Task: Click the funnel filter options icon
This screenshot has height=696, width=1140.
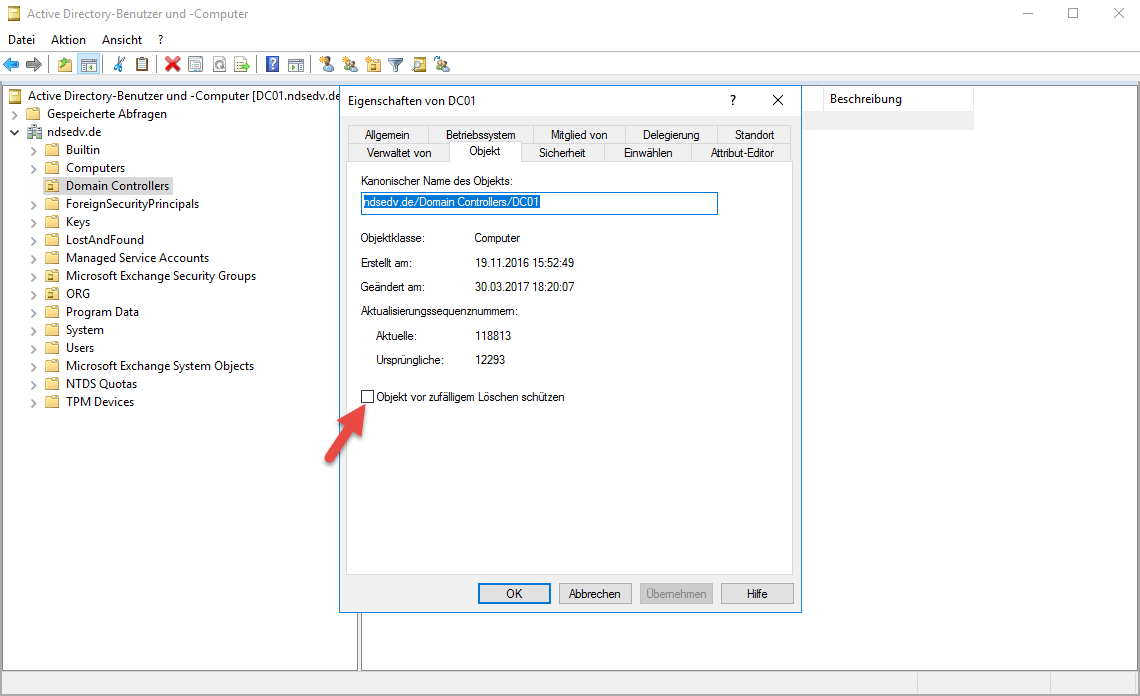Action: pos(396,65)
